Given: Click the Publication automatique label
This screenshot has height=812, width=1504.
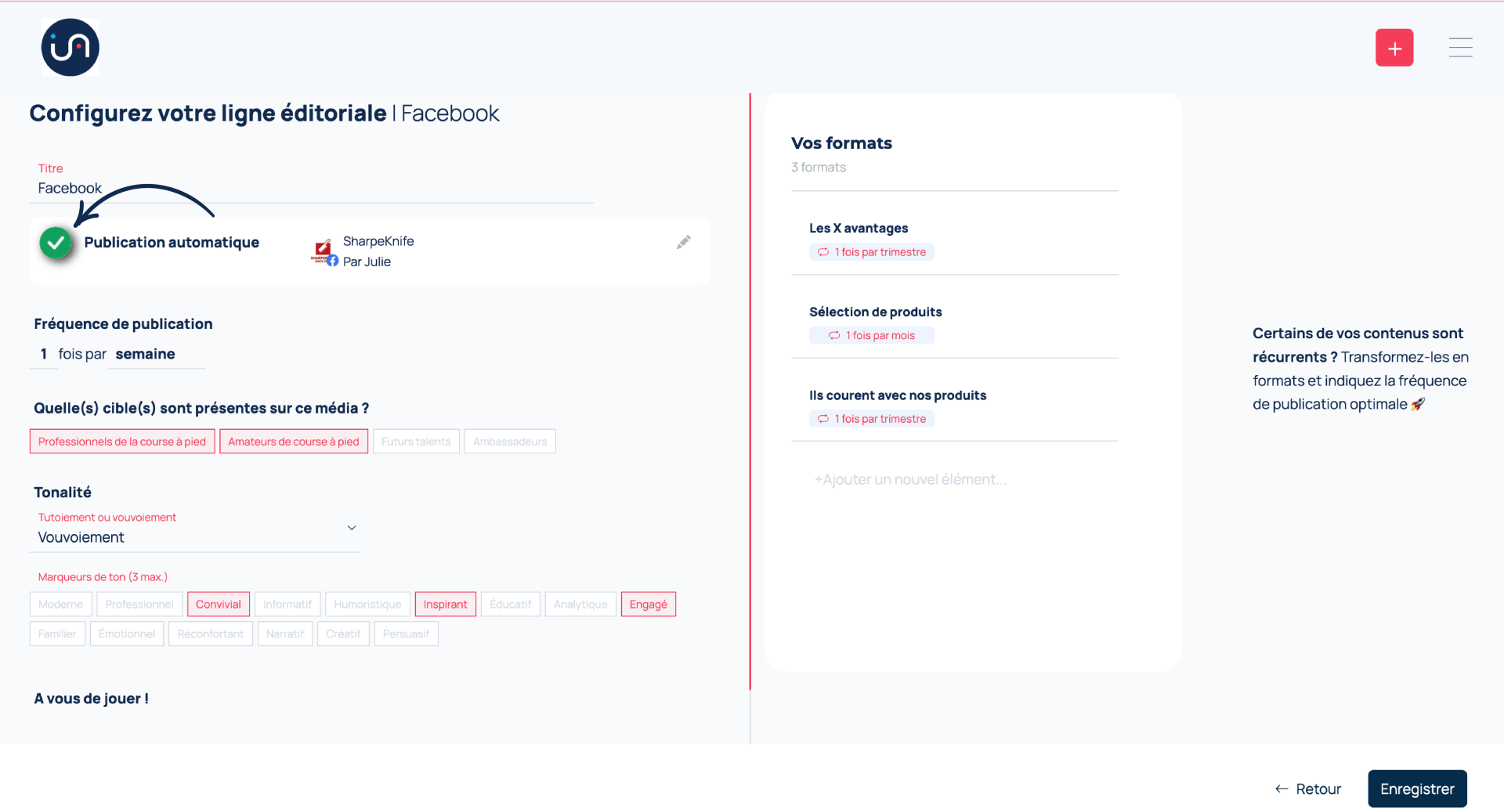Looking at the screenshot, I should tap(172, 243).
